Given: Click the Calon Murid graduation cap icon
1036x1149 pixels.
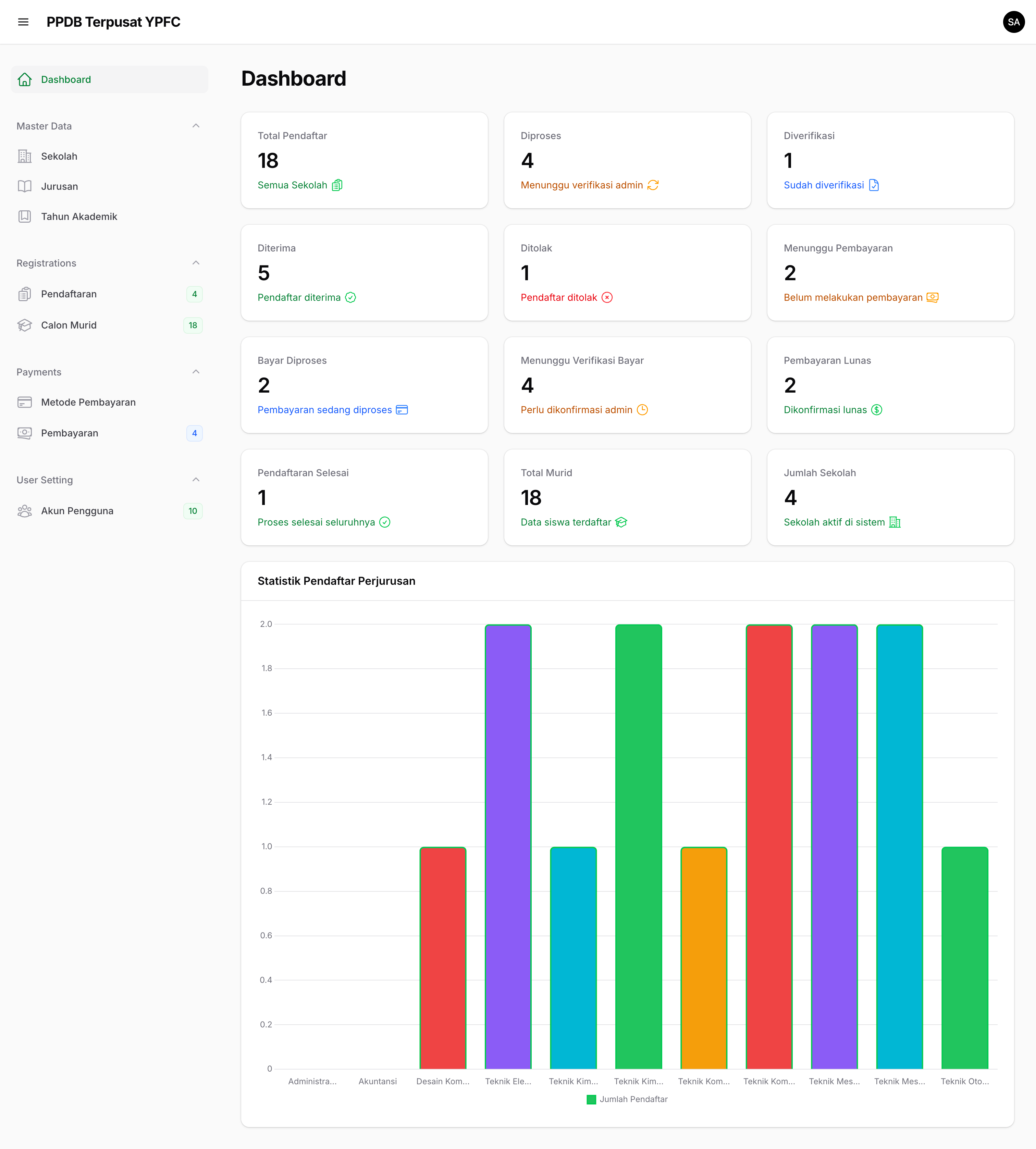Looking at the screenshot, I should point(24,325).
